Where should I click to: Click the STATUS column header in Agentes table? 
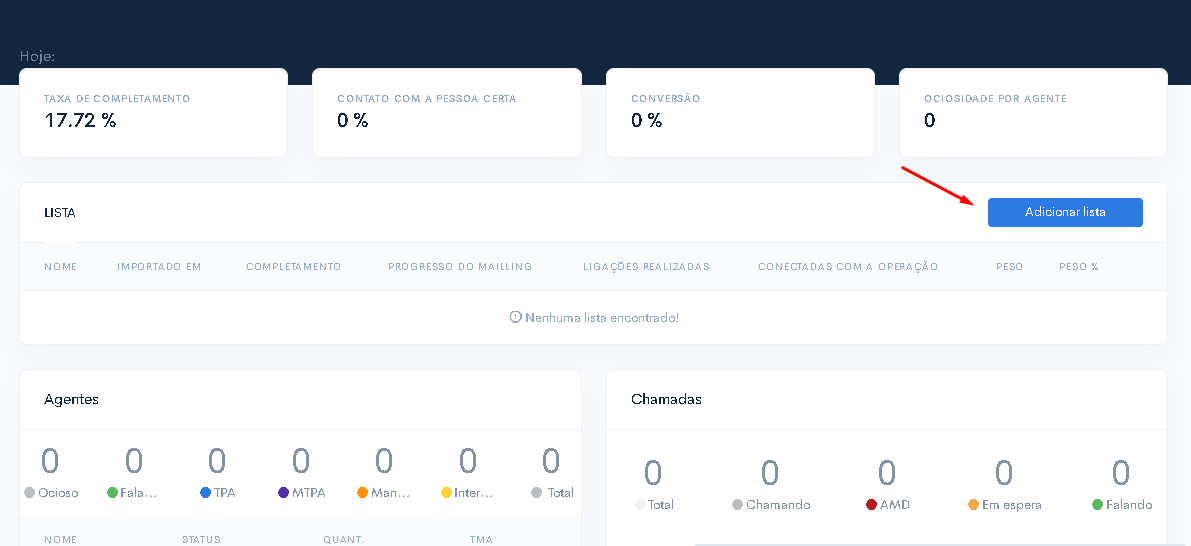pos(201,540)
